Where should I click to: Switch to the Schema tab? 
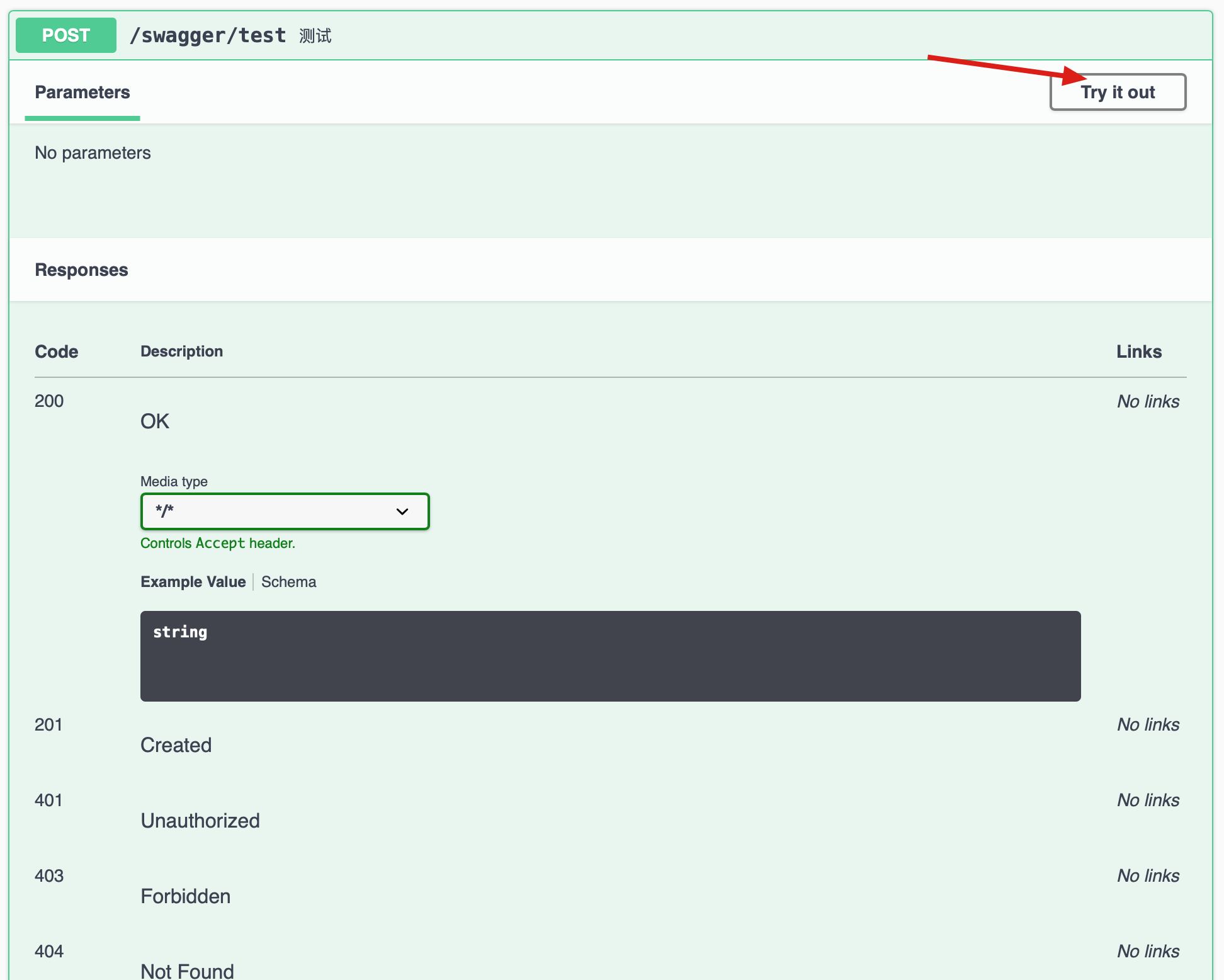tap(288, 582)
